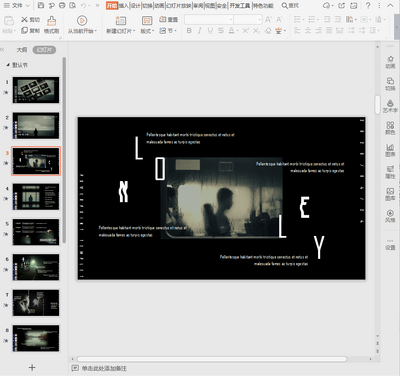Toggle Italic formatting
The width and height of the screenshot is (400, 376).
(199, 31)
